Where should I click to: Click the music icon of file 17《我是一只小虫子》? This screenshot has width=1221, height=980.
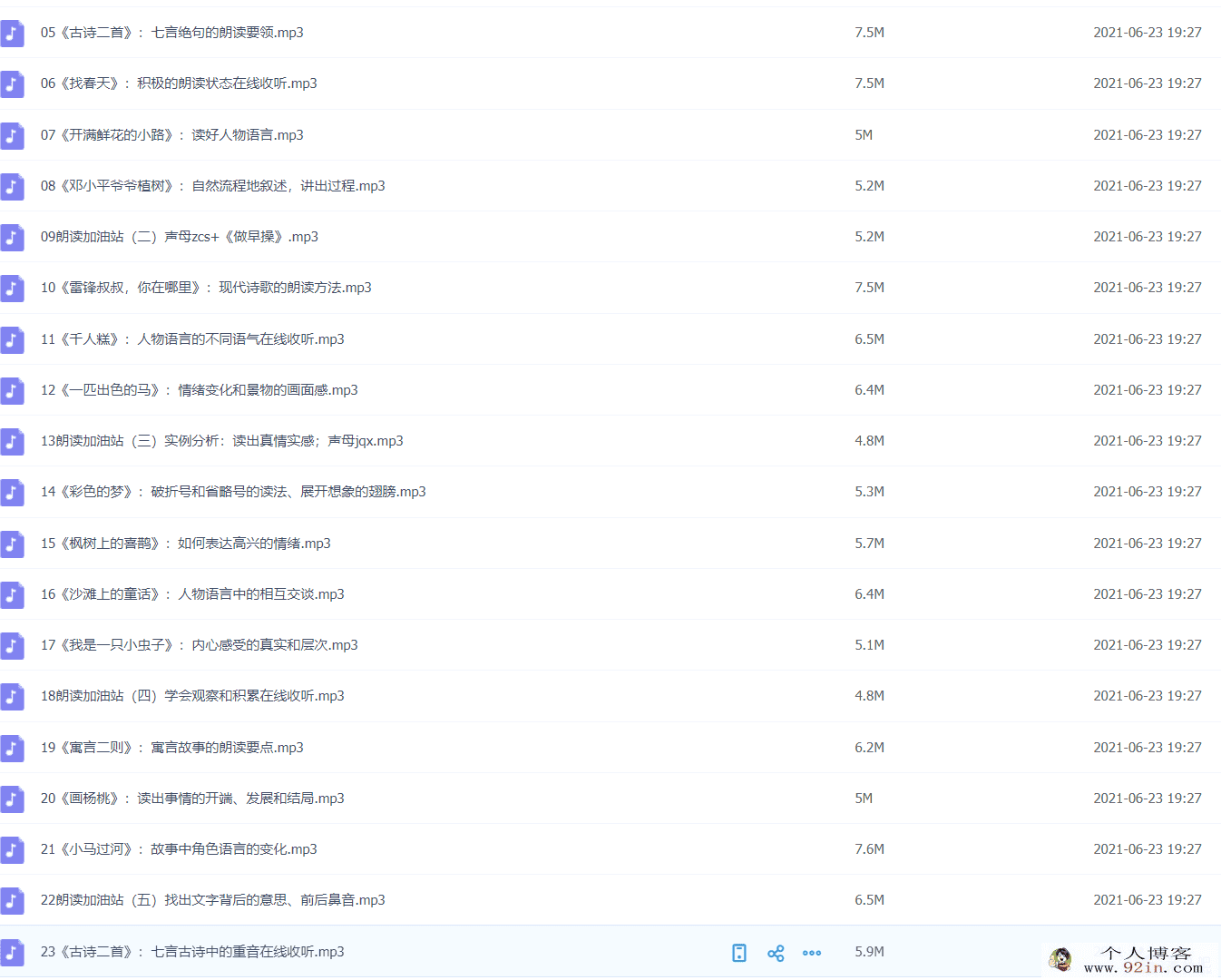click(x=12, y=645)
